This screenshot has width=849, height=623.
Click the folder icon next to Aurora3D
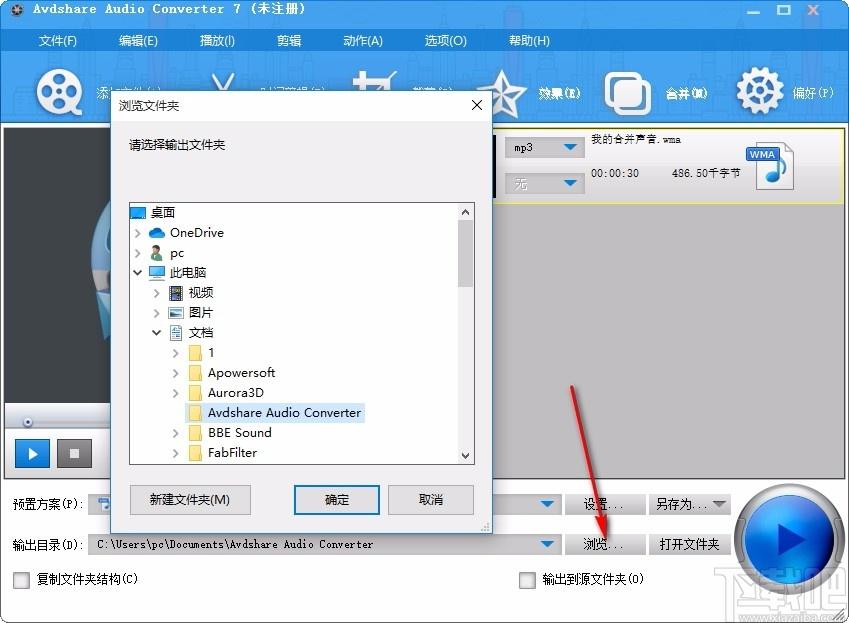195,393
